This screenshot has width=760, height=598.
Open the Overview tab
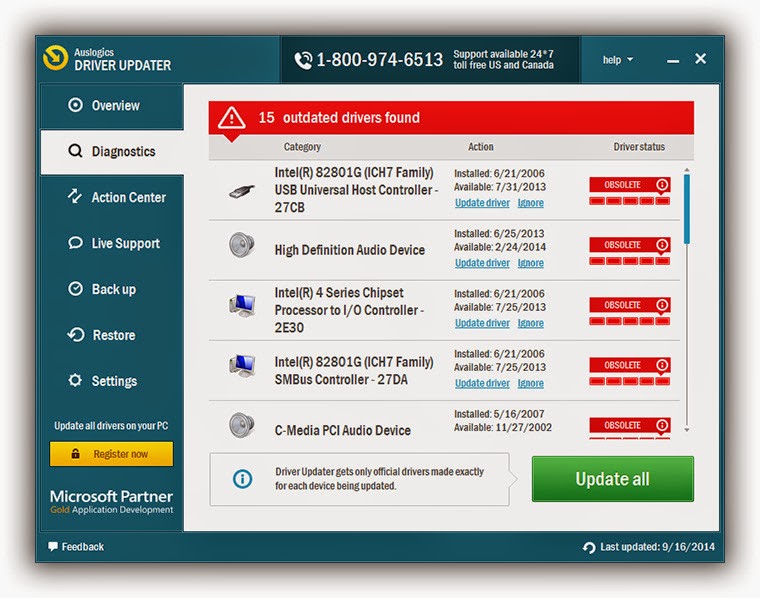[x=112, y=105]
